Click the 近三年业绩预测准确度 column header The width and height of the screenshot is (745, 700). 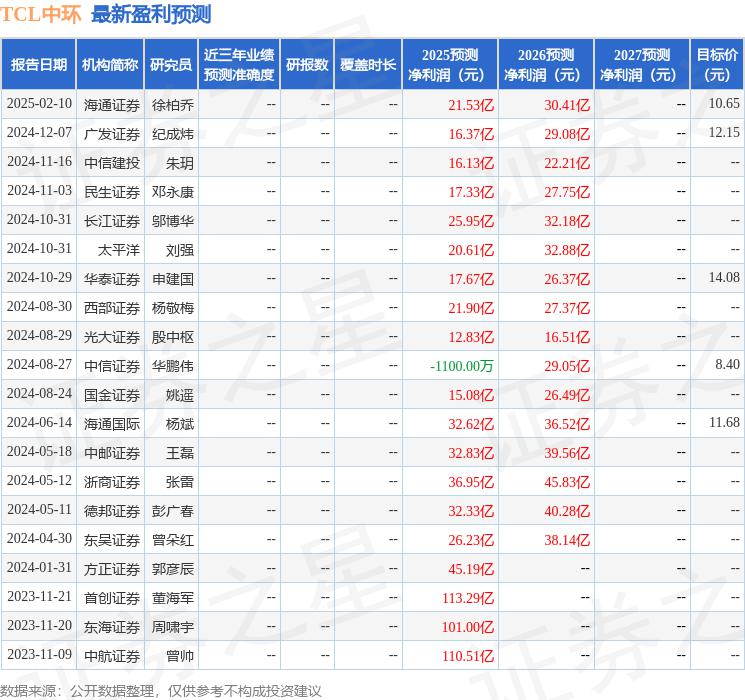click(239, 64)
